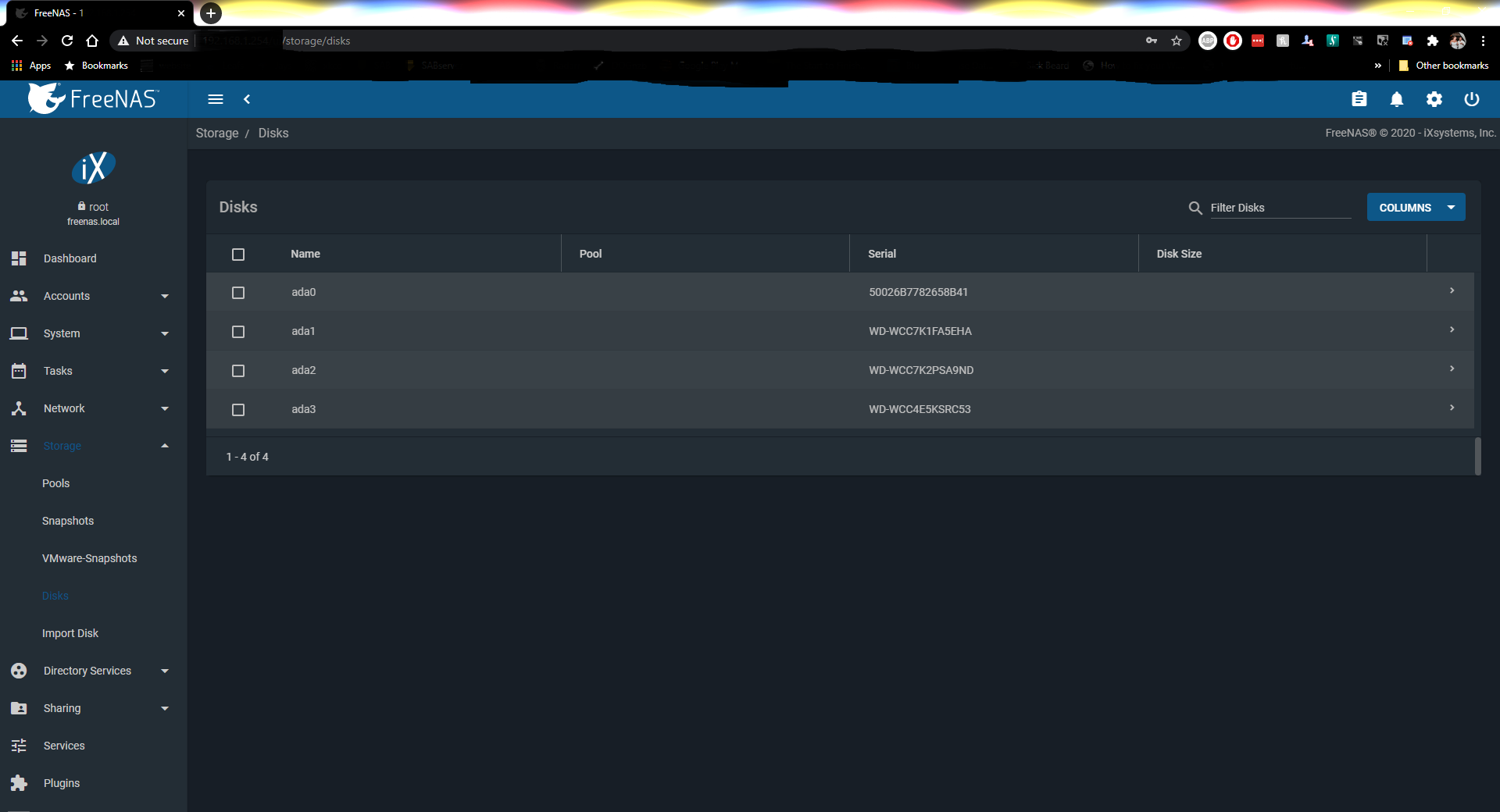Image resolution: width=1500 pixels, height=812 pixels.
Task: Open the task manager clipboard icon
Action: point(1359,99)
